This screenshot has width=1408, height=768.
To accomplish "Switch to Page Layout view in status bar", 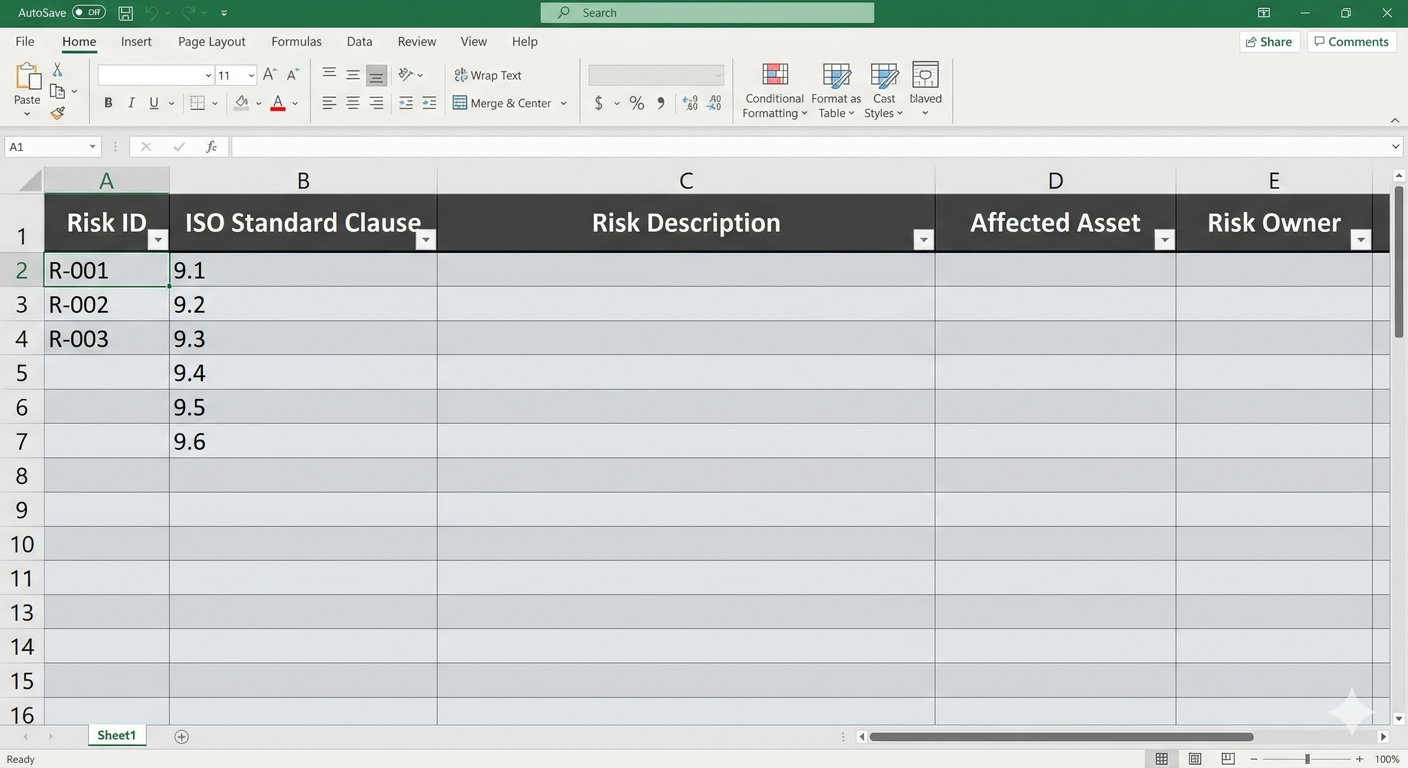I will pos(1195,759).
